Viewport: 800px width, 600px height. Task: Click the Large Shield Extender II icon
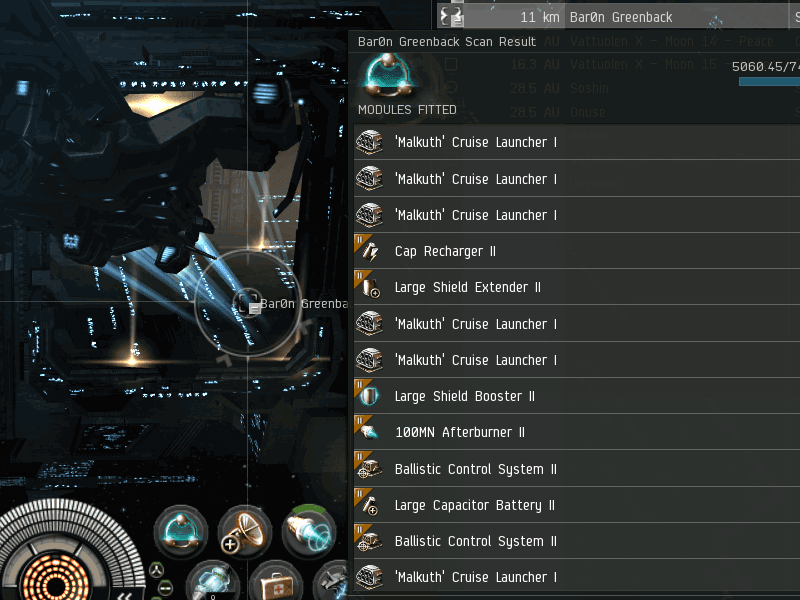click(x=368, y=287)
